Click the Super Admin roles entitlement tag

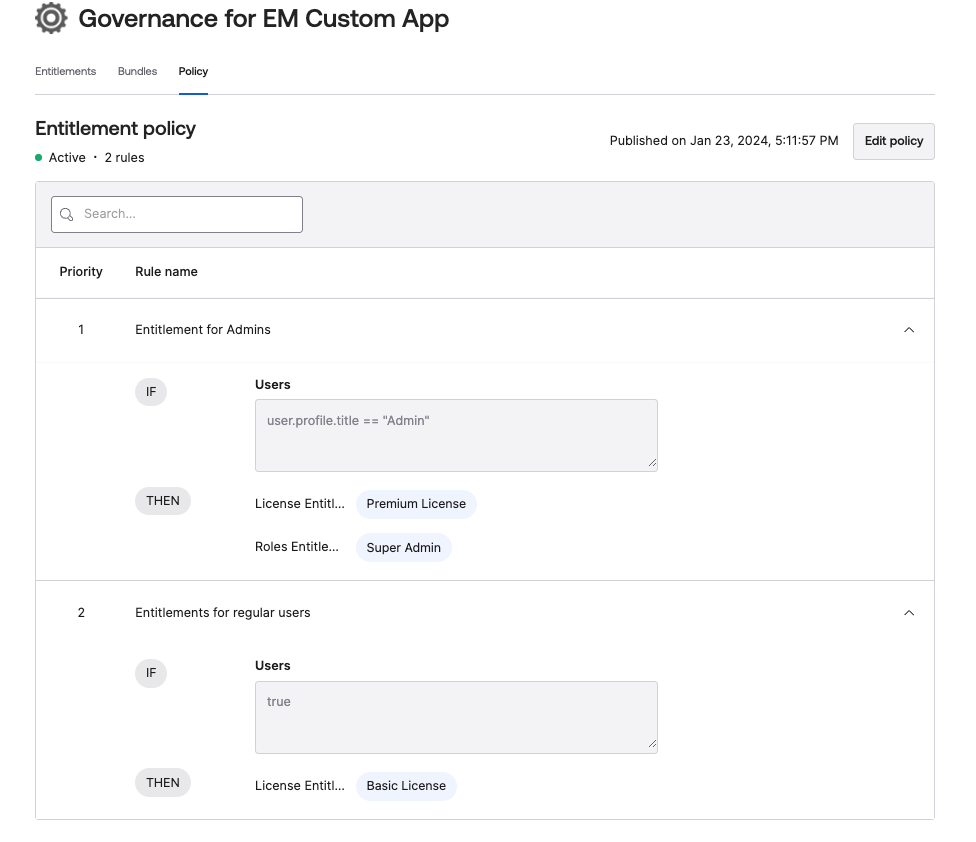coord(403,547)
